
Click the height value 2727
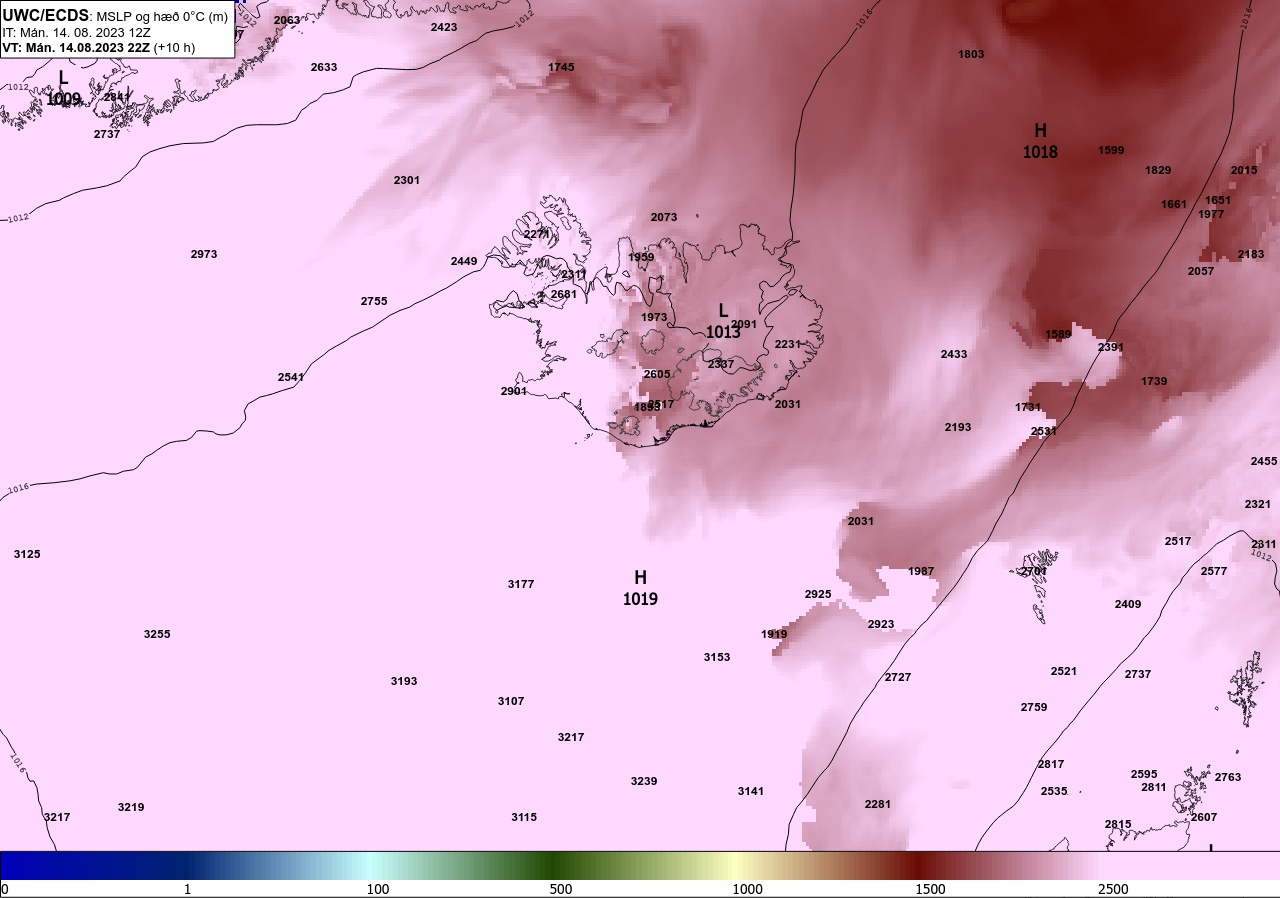tap(898, 677)
